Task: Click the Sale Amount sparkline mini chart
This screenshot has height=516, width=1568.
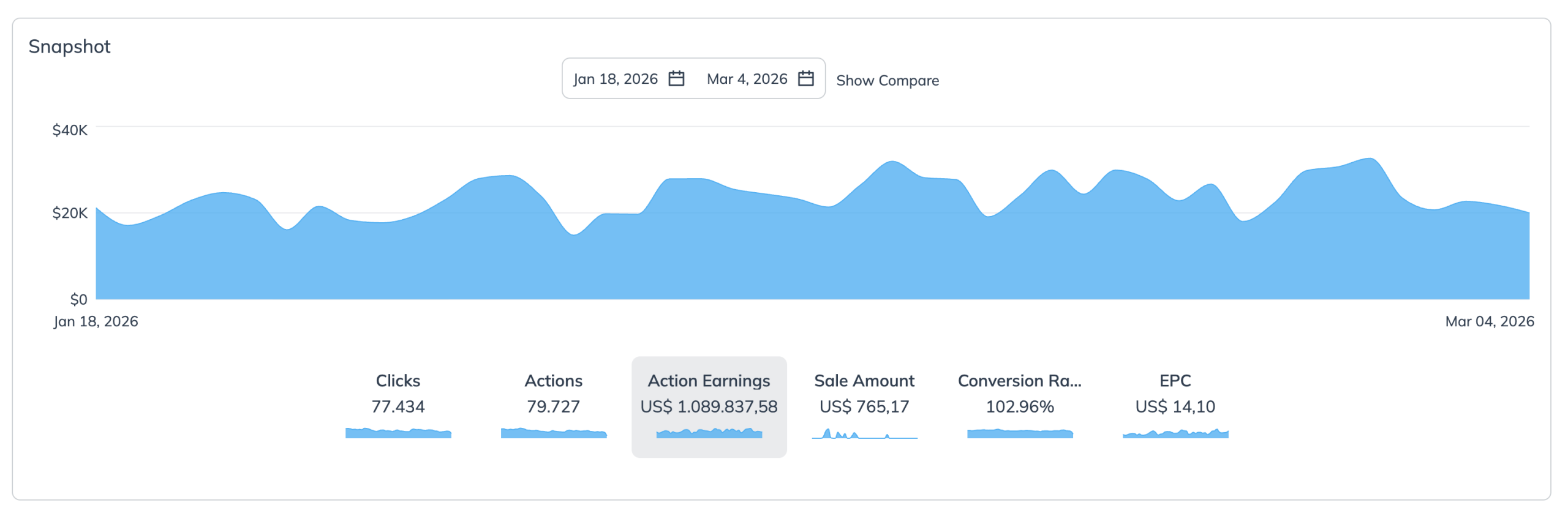Action: (x=864, y=434)
